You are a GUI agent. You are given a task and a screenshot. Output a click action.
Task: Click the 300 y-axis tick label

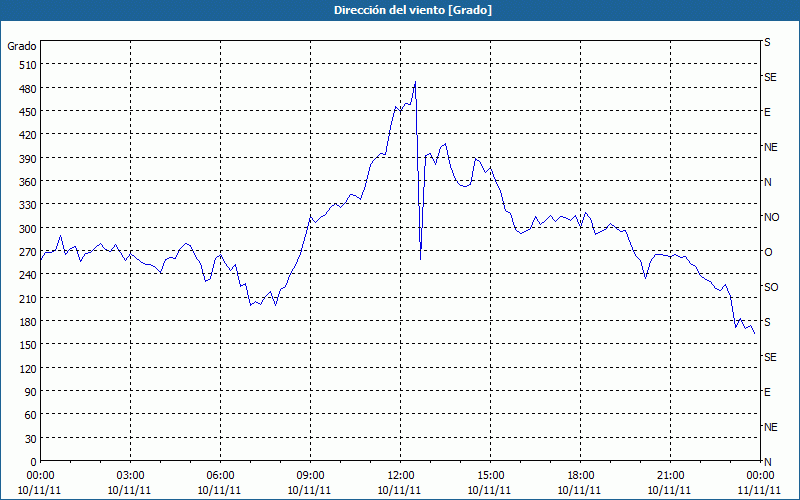pyautogui.click(x=28, y=229)
